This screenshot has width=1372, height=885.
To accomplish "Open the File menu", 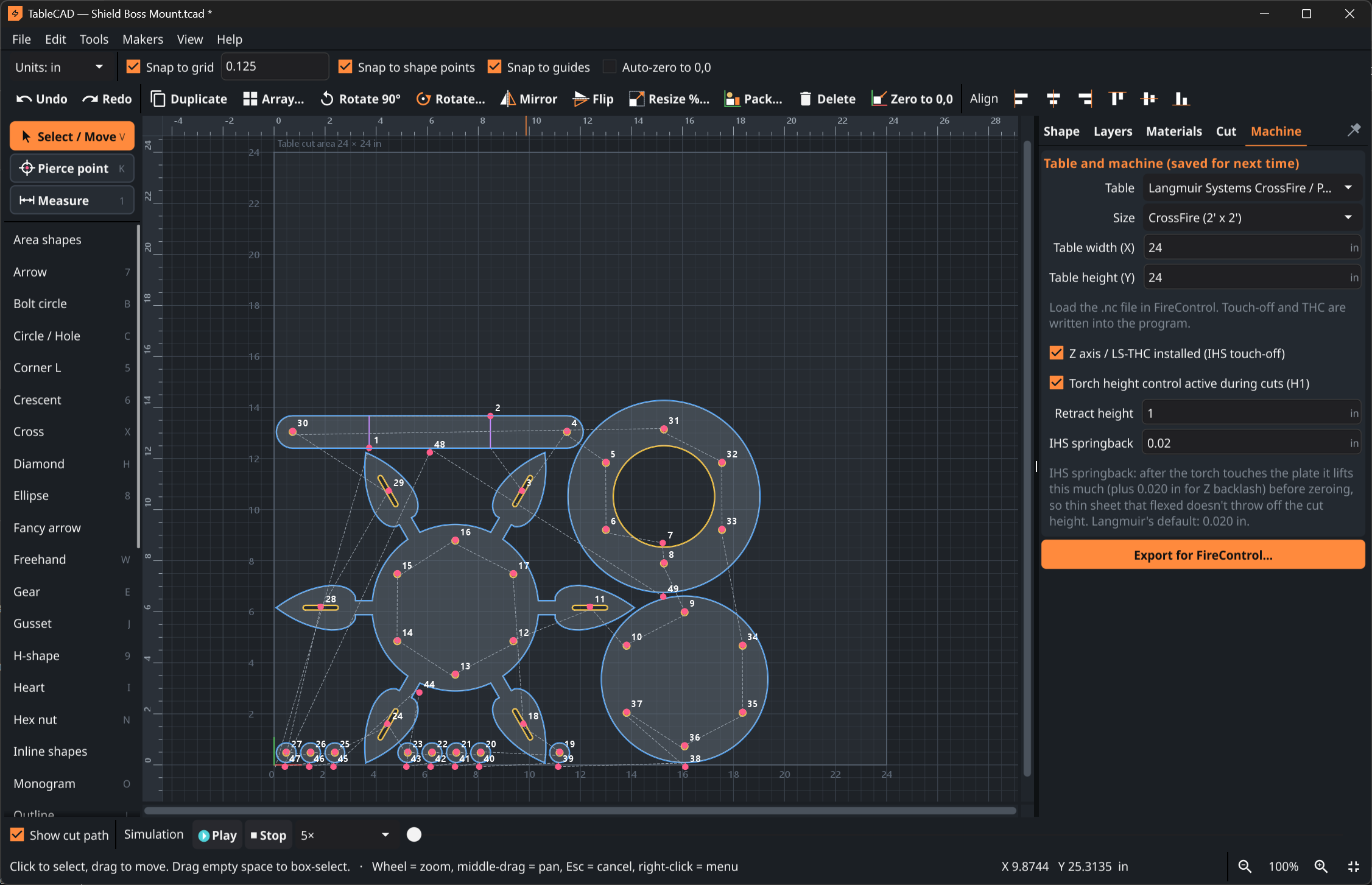I will click(21, 39).
